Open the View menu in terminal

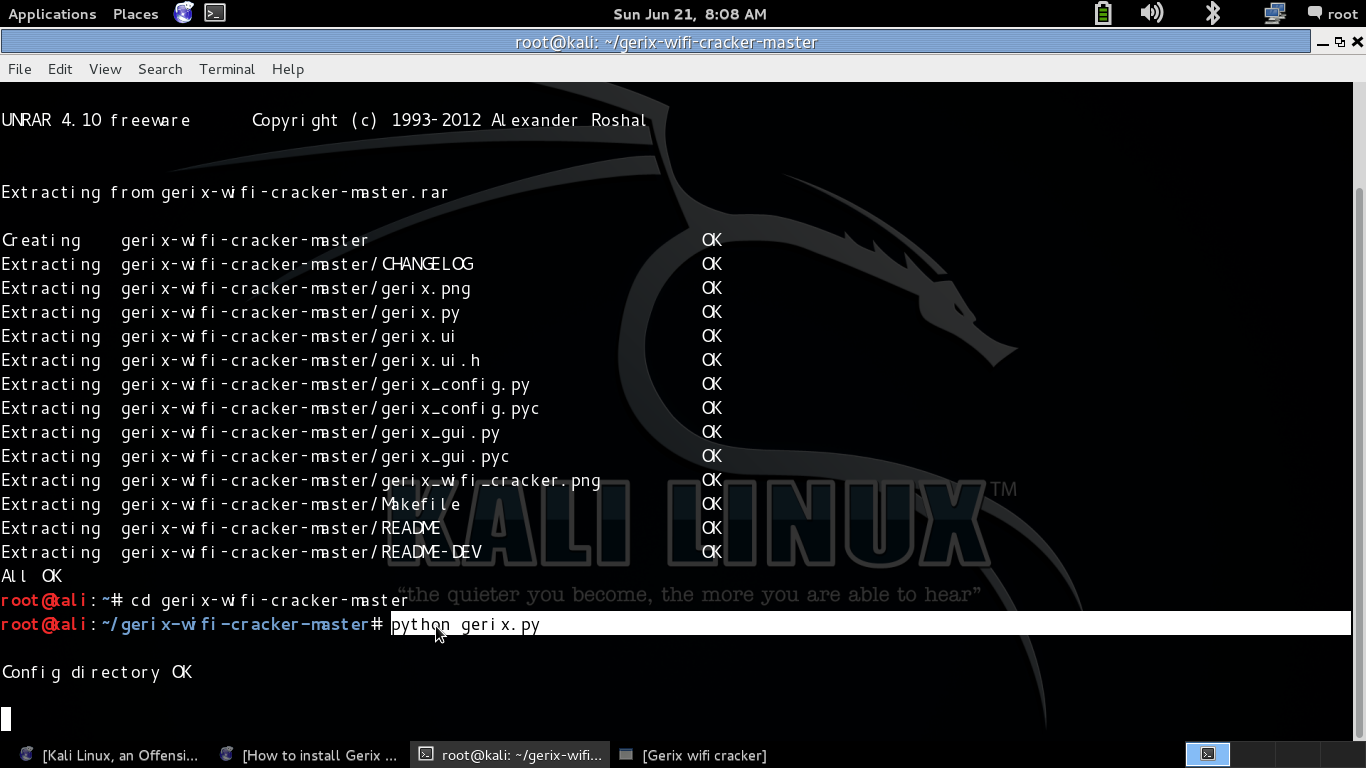[x=105, y=69]
